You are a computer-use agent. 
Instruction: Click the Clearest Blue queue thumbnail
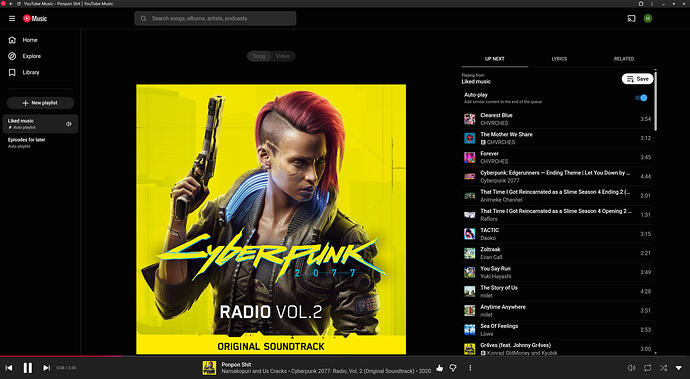pos(470,119)
